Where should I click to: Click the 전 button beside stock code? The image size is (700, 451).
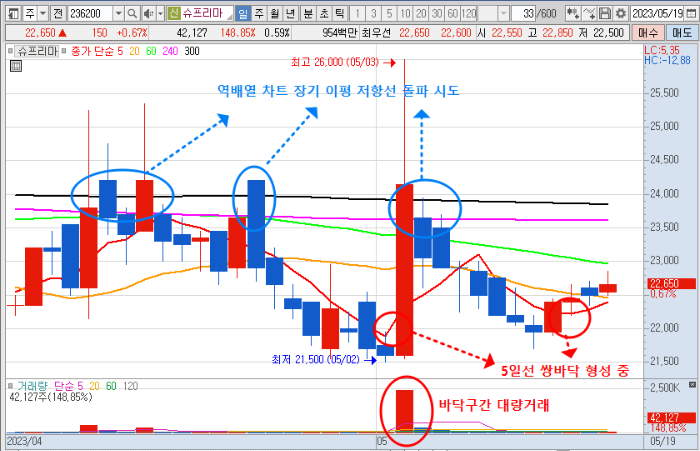click(x=58, y=14)
